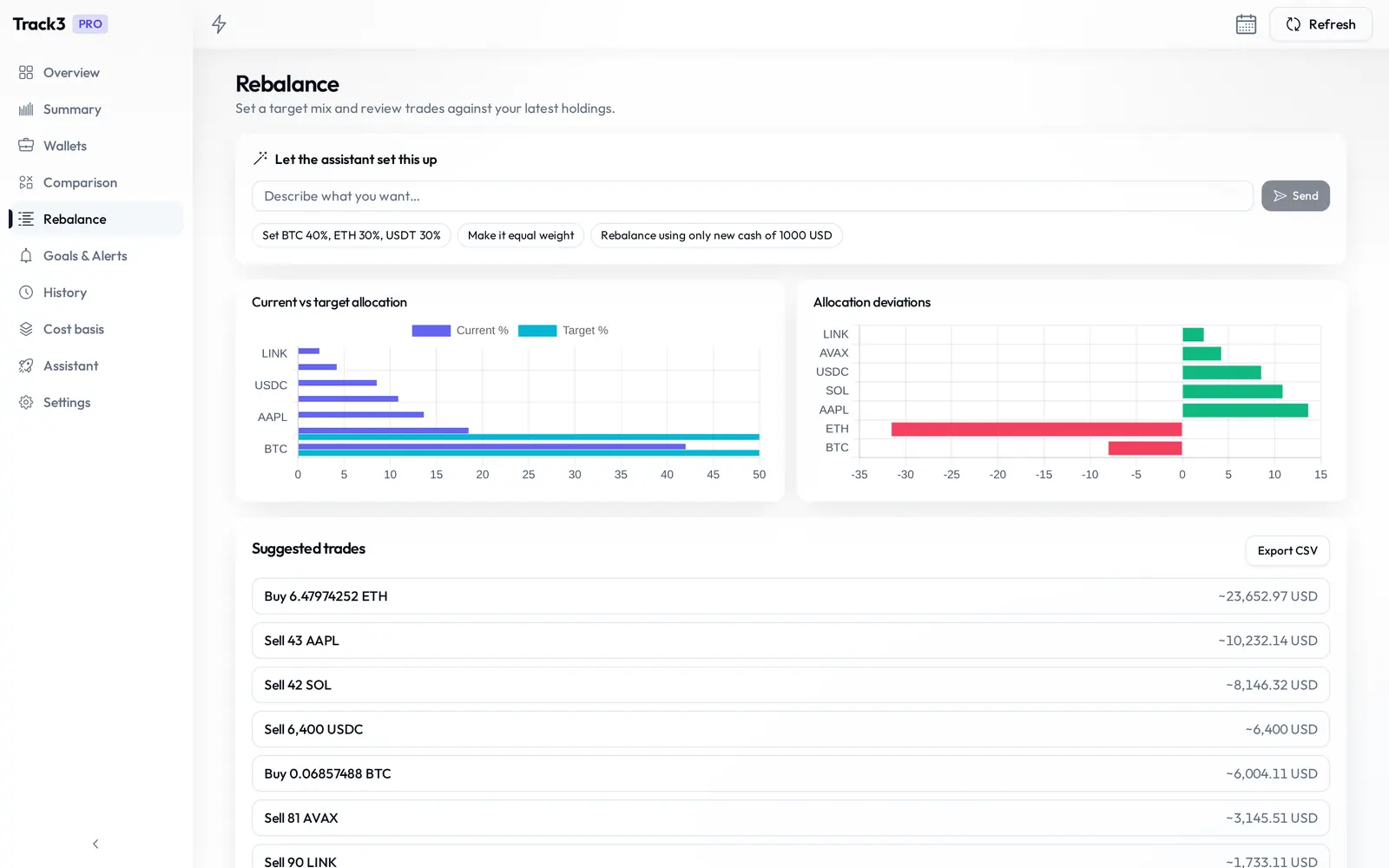Pick 'Rebalance using only new cash' suggestion

(716, 235)
